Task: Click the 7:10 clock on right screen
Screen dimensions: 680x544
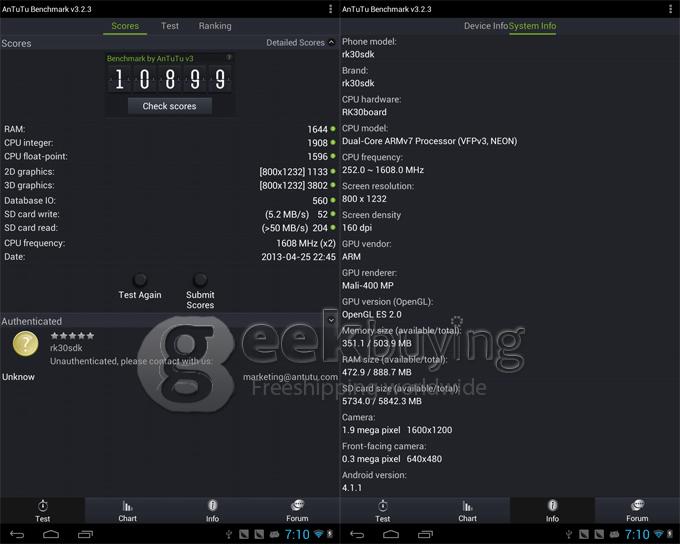Action: tap(637, 534)
